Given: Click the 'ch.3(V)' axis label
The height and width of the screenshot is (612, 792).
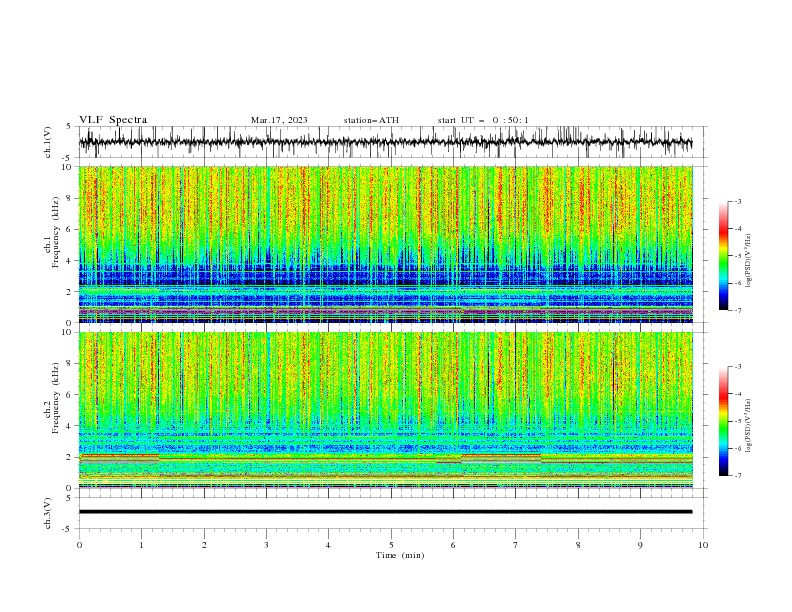Looking at the screenshot, I should 48,513.
